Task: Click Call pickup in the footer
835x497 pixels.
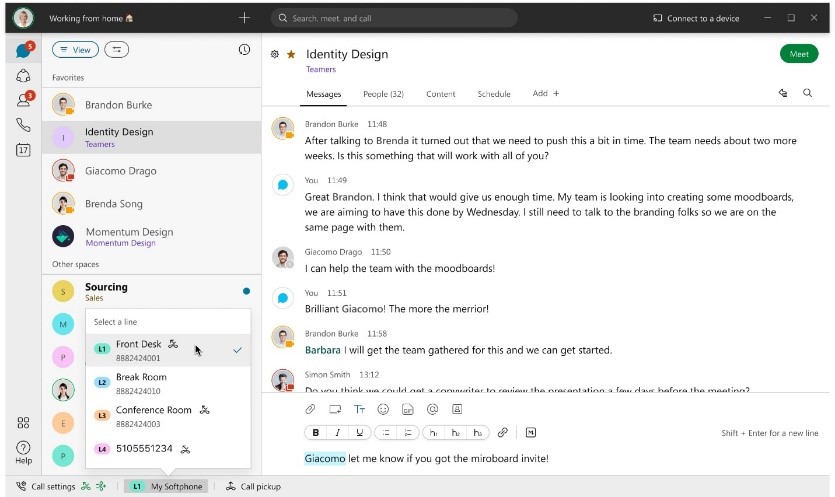Action: [254, 487]
